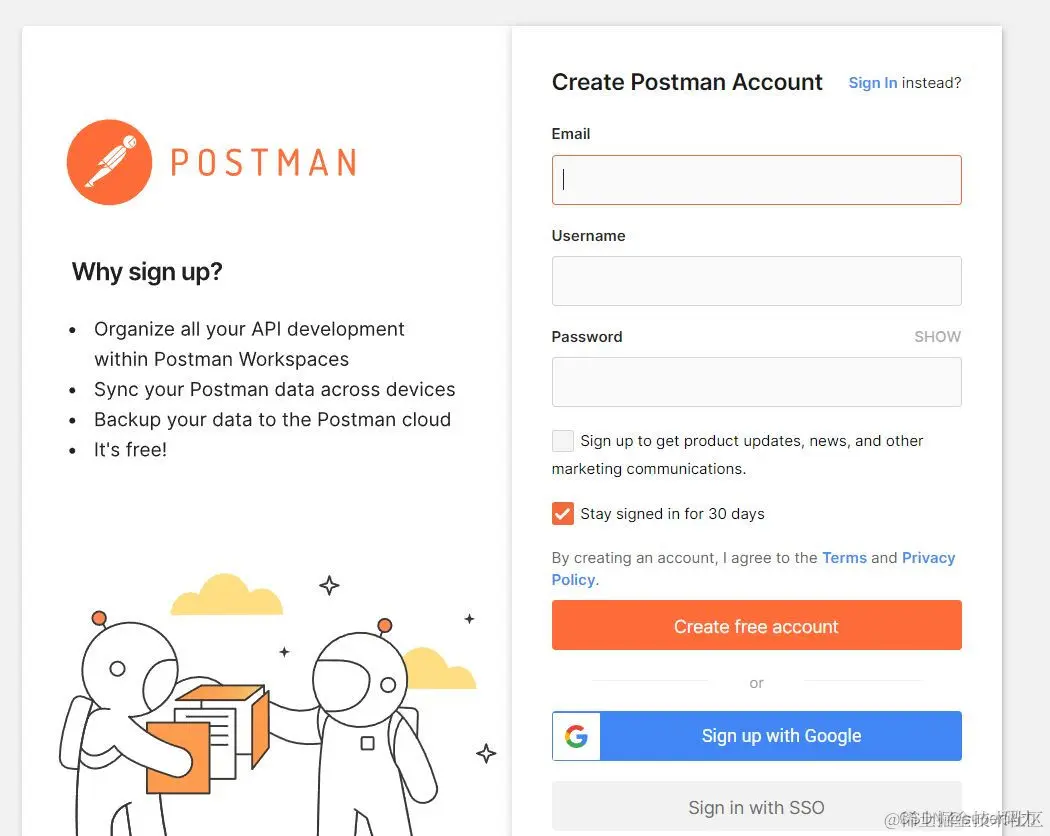Open the Sign In link
The image size is (1050, 836).
873,83
